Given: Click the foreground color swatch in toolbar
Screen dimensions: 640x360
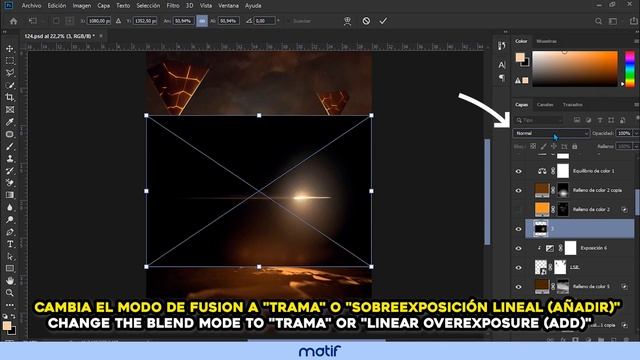Looking at the screenshot, I should (x=7, y=325).
